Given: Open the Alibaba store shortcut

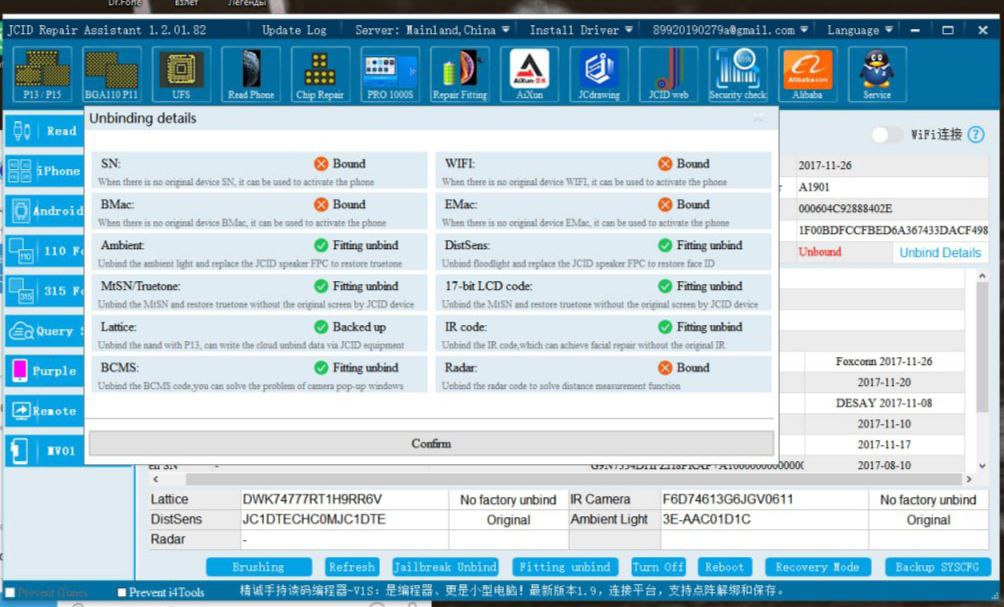Looking at the screenshot, I should [807, 74].
